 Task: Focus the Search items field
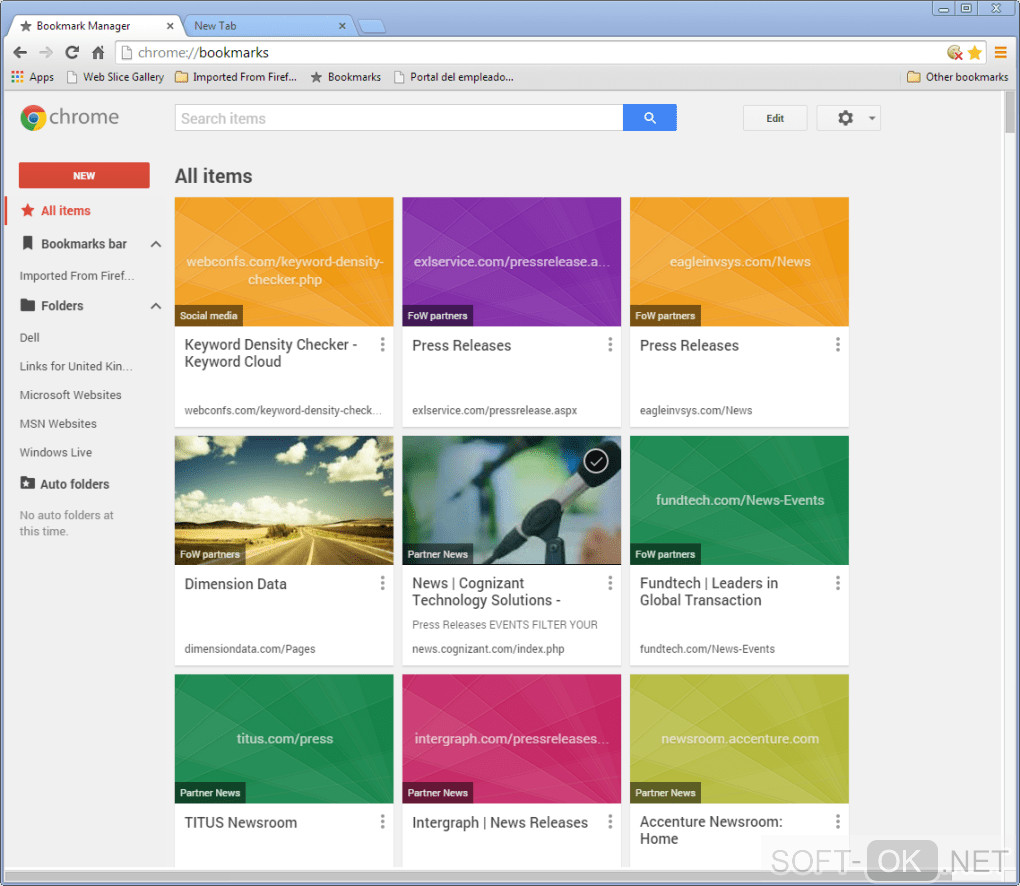click(x=399, y=118)
